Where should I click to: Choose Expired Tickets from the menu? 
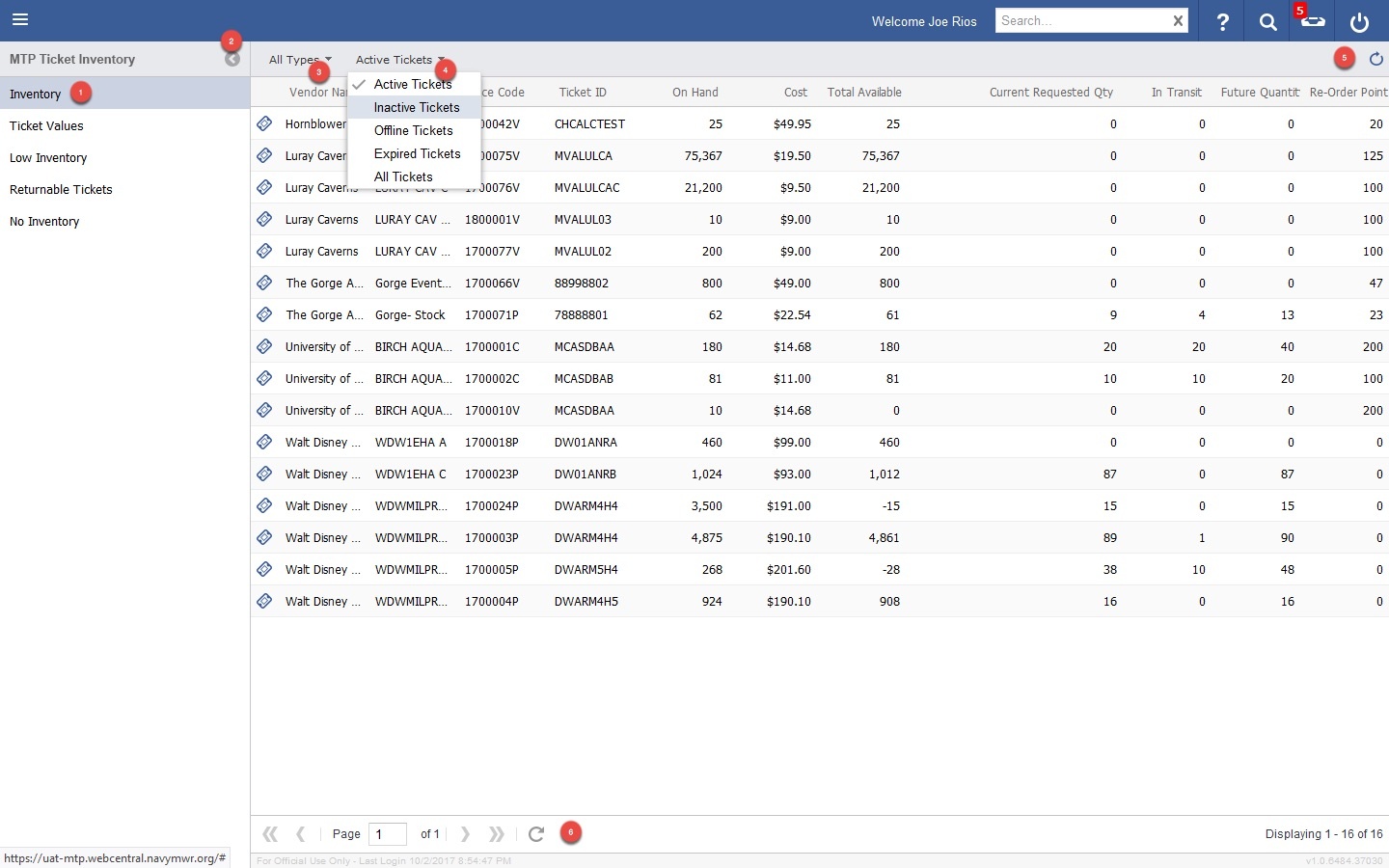[417, 154]
